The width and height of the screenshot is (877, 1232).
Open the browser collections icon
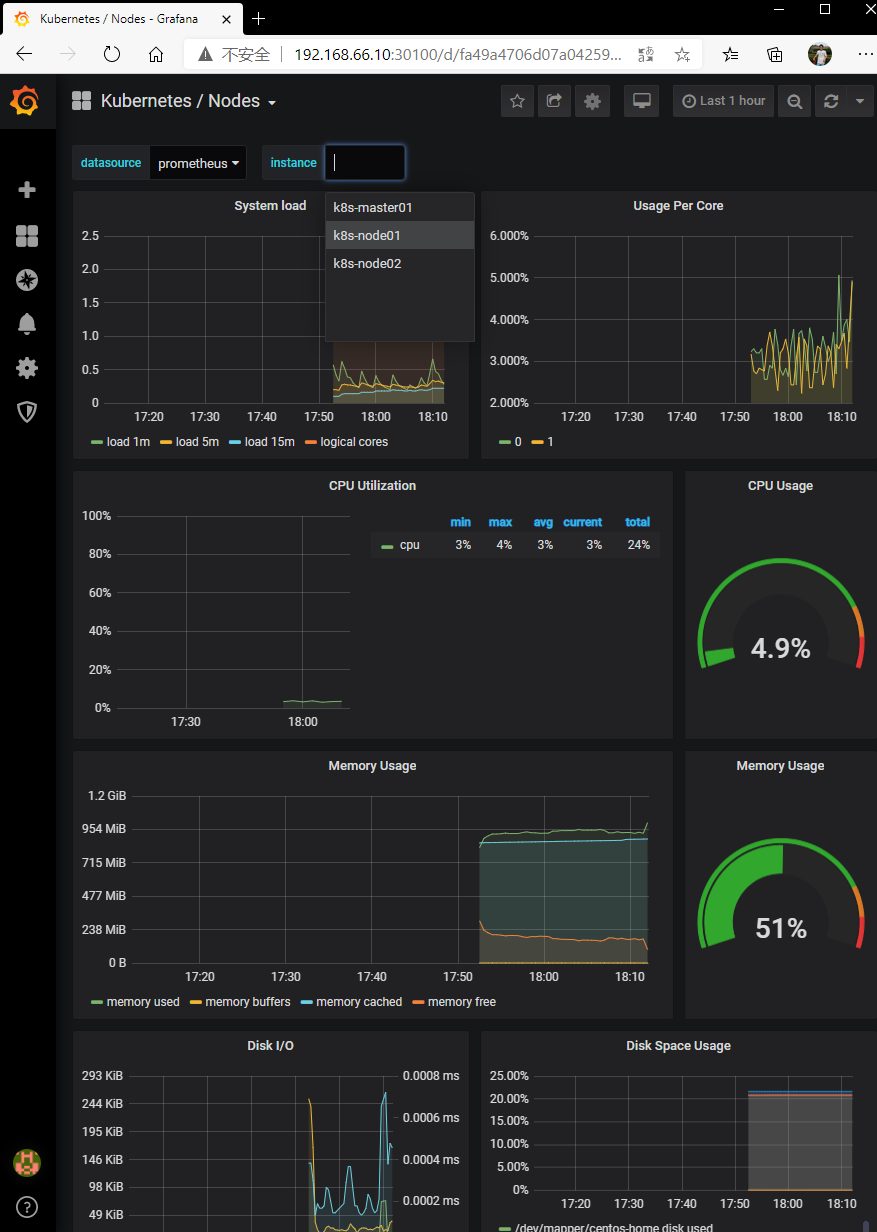(775, 55)
